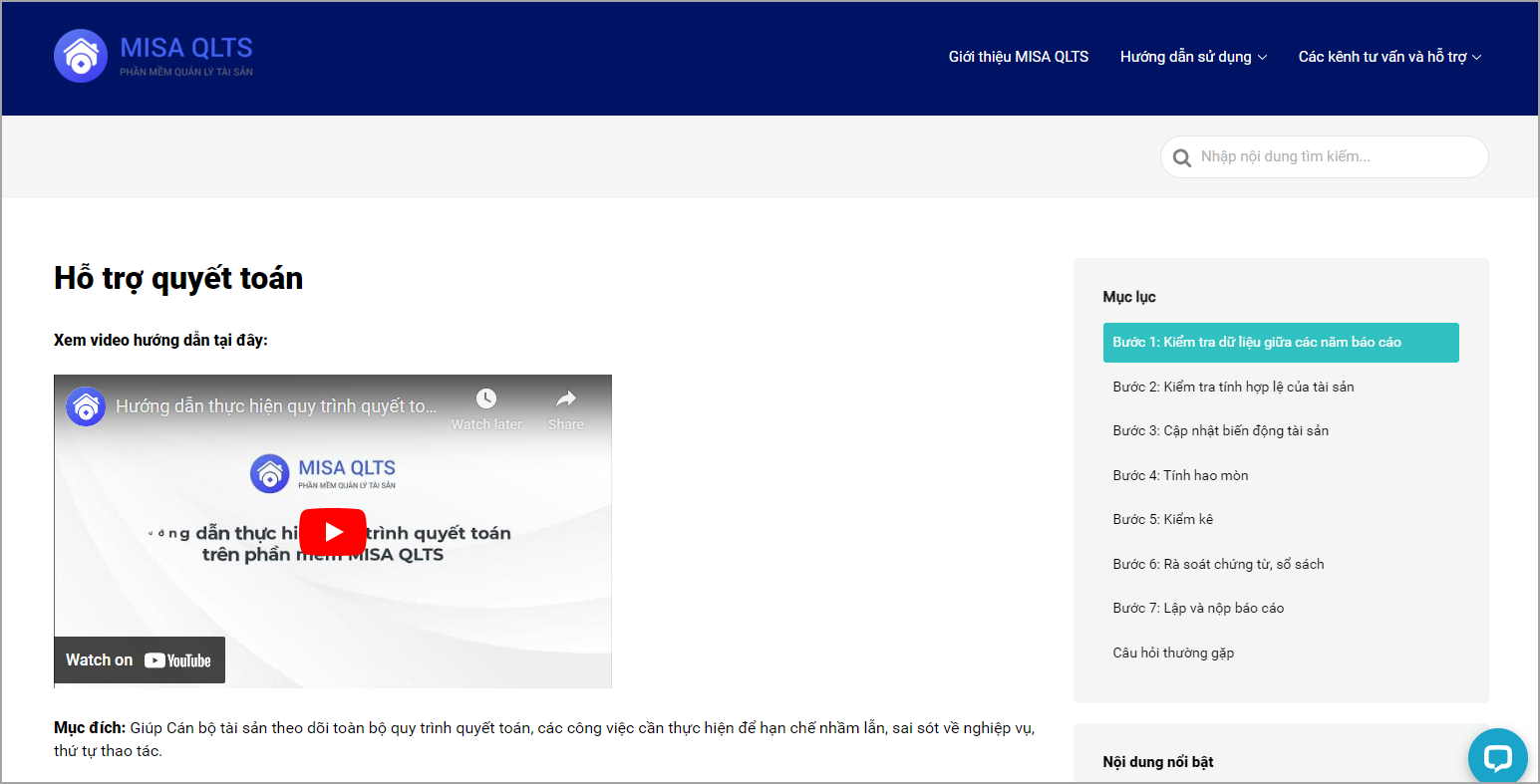The width and height of the screenshot is (1540, 784).
Task: Click the video channel avatar icon
Action: [x=86, y=406]
